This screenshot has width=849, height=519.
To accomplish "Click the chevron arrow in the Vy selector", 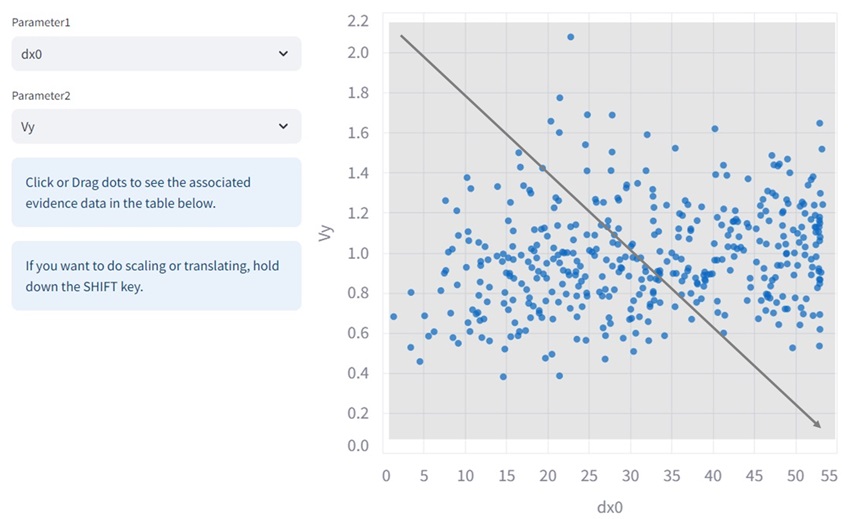I will [283, 127].
